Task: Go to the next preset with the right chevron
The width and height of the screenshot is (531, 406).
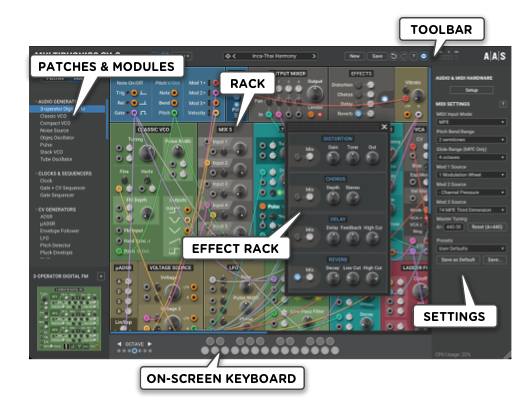Action: click(314, 56)
